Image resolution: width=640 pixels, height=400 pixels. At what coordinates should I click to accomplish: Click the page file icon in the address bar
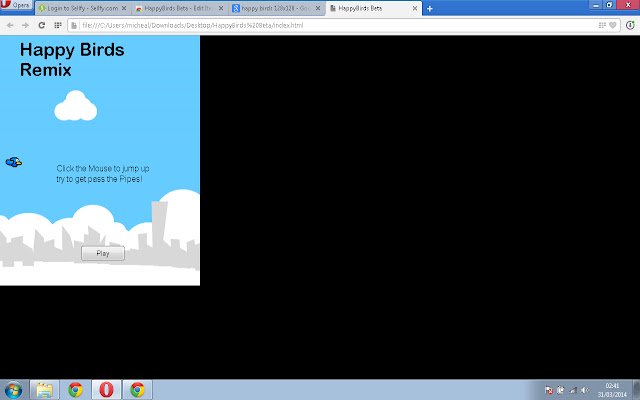(x=74, y=25)
